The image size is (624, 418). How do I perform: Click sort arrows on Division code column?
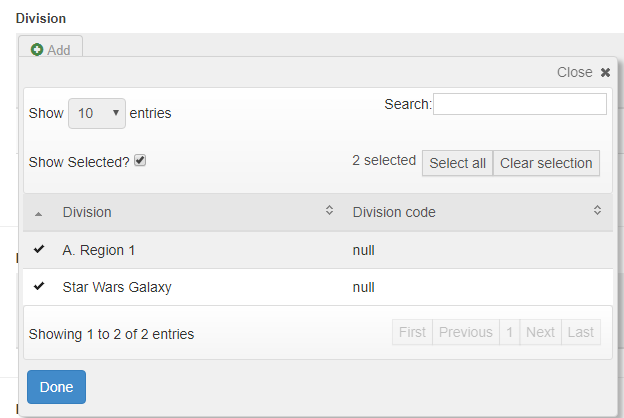pyautogui.click(x=597, y=211)
